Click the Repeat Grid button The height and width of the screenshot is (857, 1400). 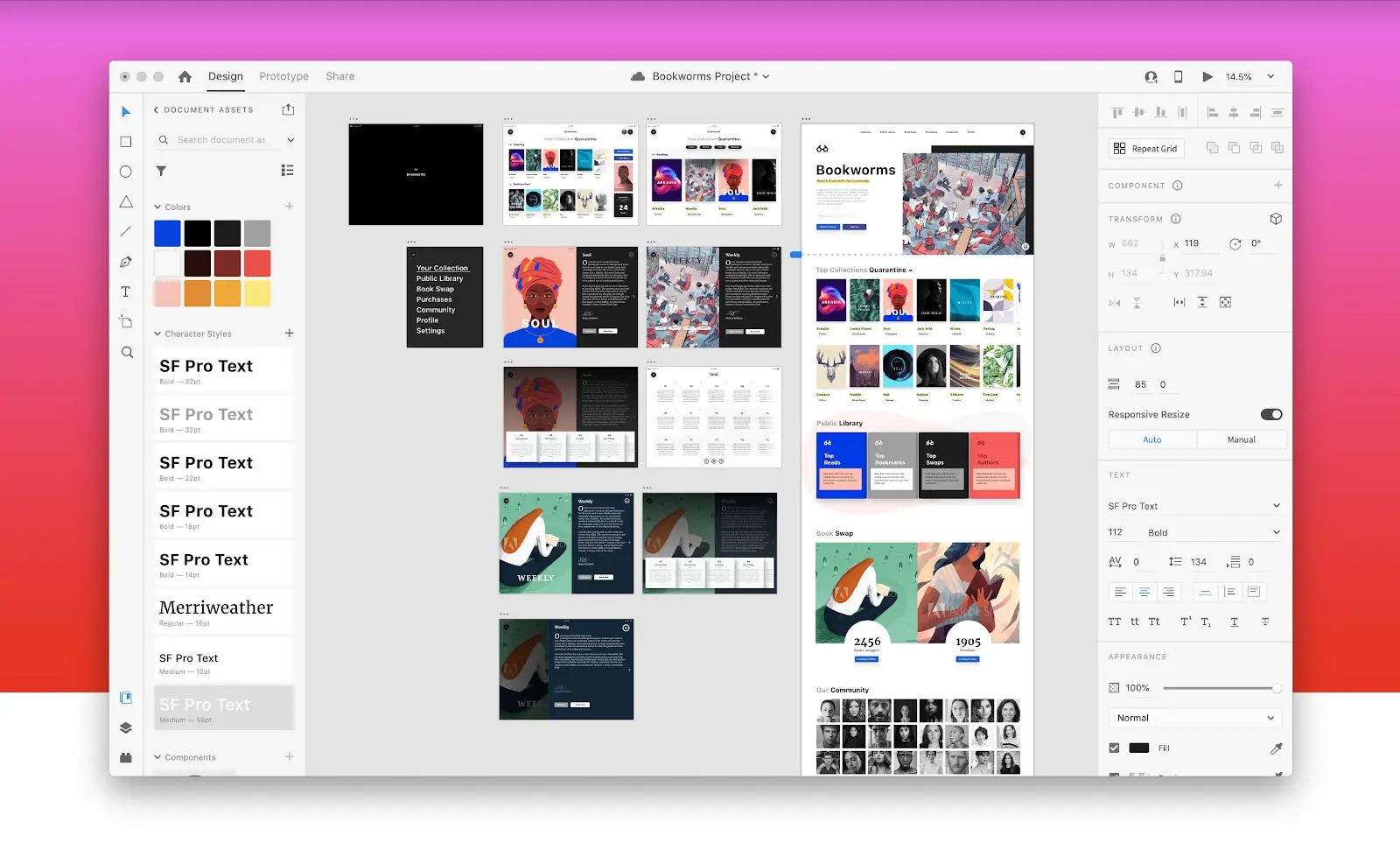pyautogui.click(x=1144, y=148)
